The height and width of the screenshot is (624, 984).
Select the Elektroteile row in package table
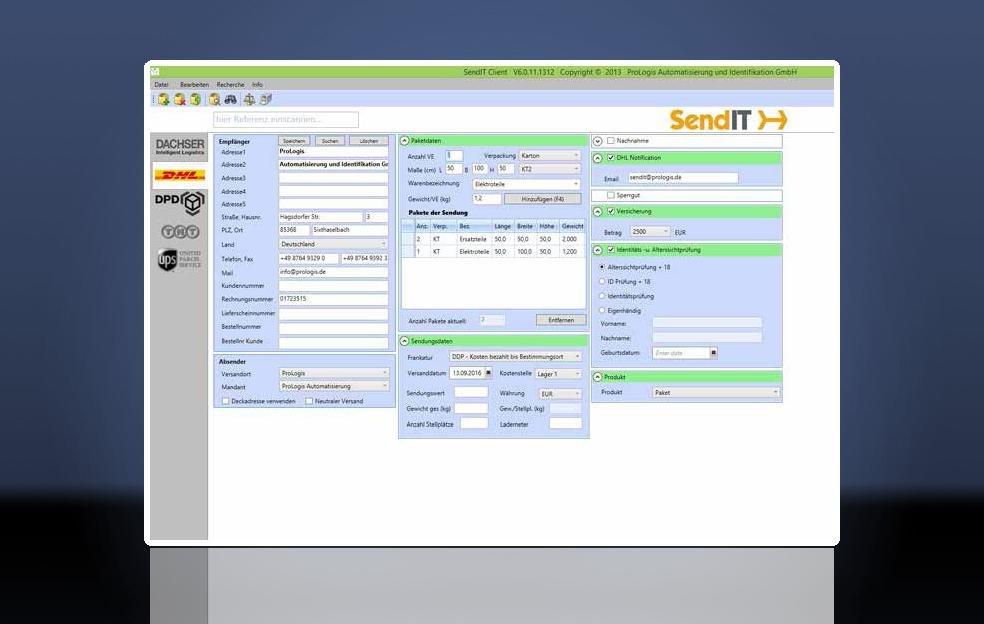494,251
